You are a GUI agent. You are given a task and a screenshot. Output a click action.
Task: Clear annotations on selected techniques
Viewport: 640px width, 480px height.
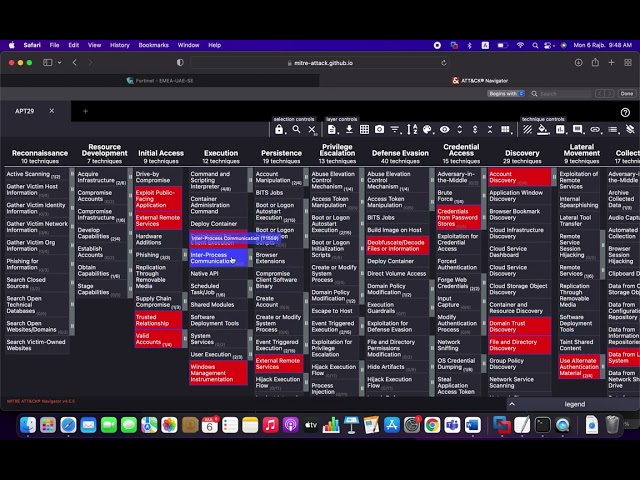pos(630,130)
